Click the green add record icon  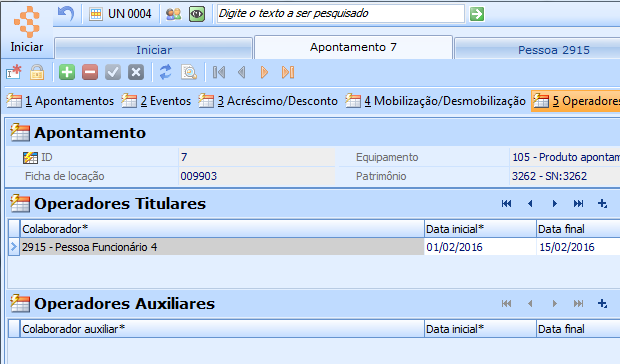(x=67, y=72)
